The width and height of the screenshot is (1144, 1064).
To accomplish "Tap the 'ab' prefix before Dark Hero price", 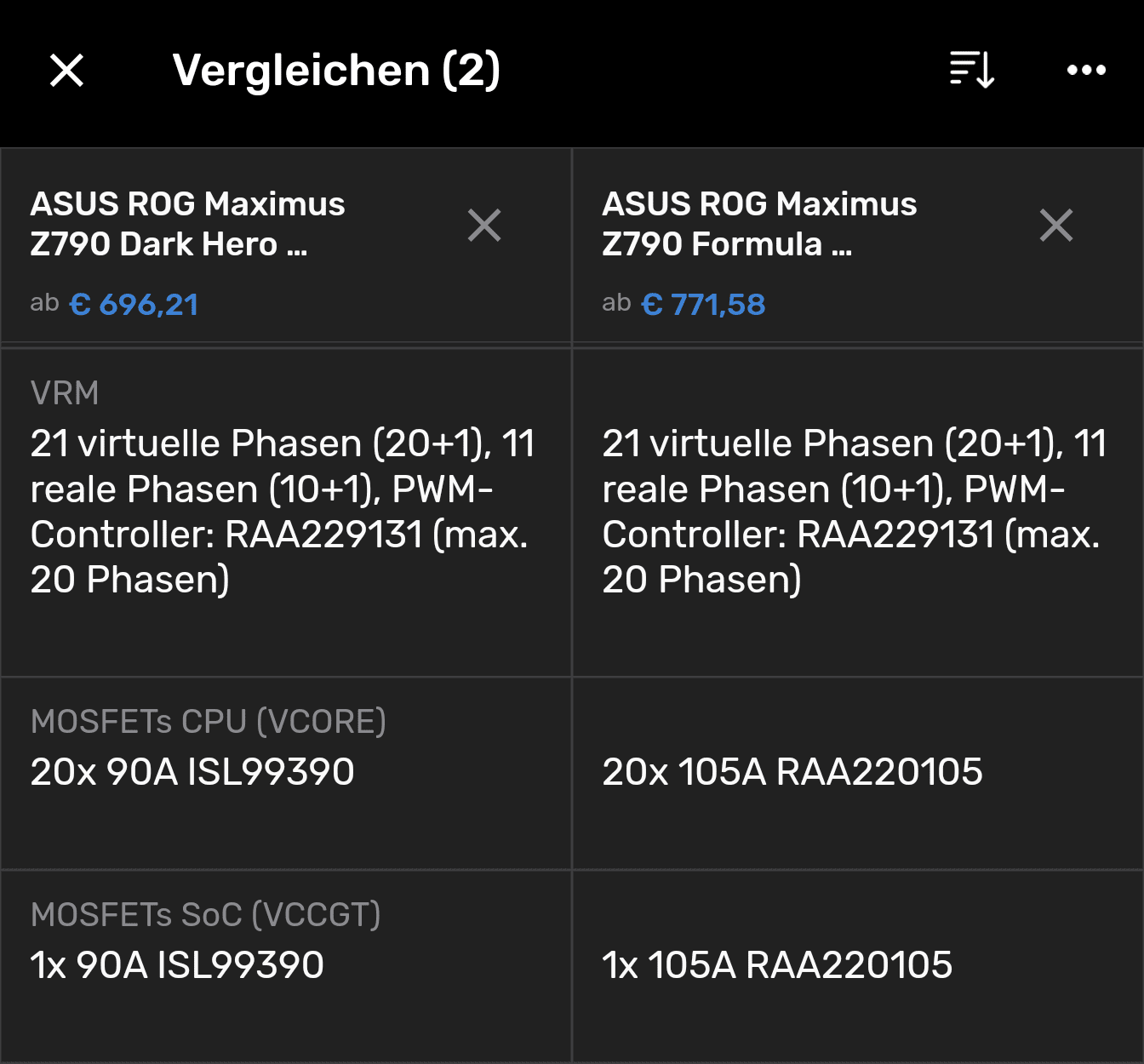I will pos(44,303).
